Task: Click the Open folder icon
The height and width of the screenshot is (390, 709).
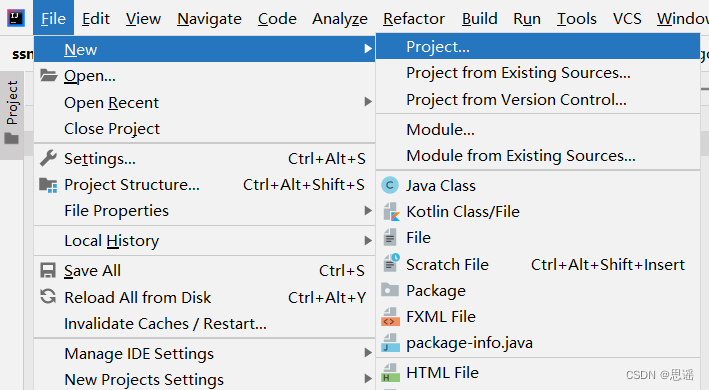Action: point(48,75)
